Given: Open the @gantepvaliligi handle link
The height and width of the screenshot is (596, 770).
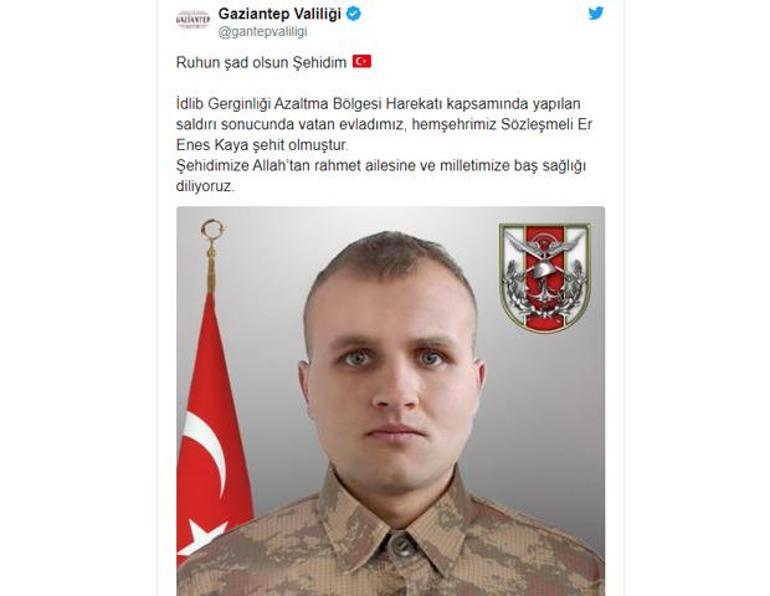Looking at the screenshot, I should (x=263, y=32).
